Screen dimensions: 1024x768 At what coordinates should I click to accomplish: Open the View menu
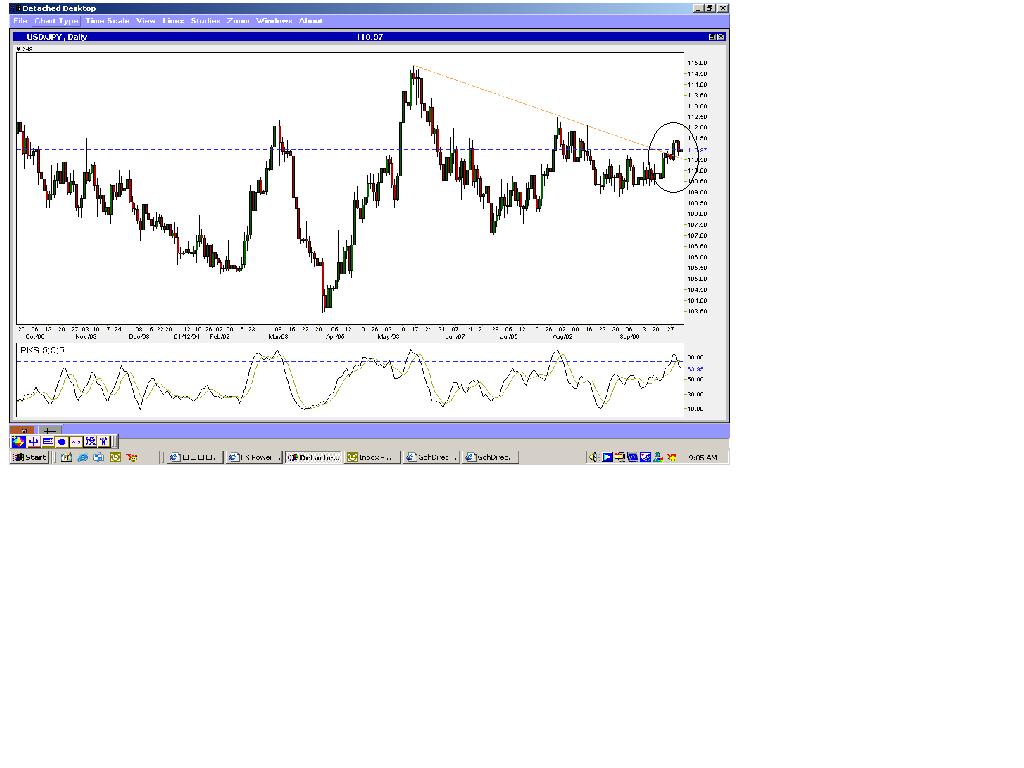(146, 21)
